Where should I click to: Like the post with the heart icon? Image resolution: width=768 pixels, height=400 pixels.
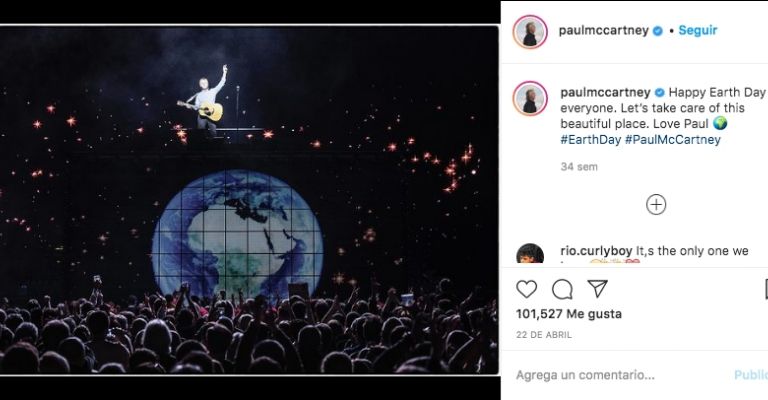[527, 289]
